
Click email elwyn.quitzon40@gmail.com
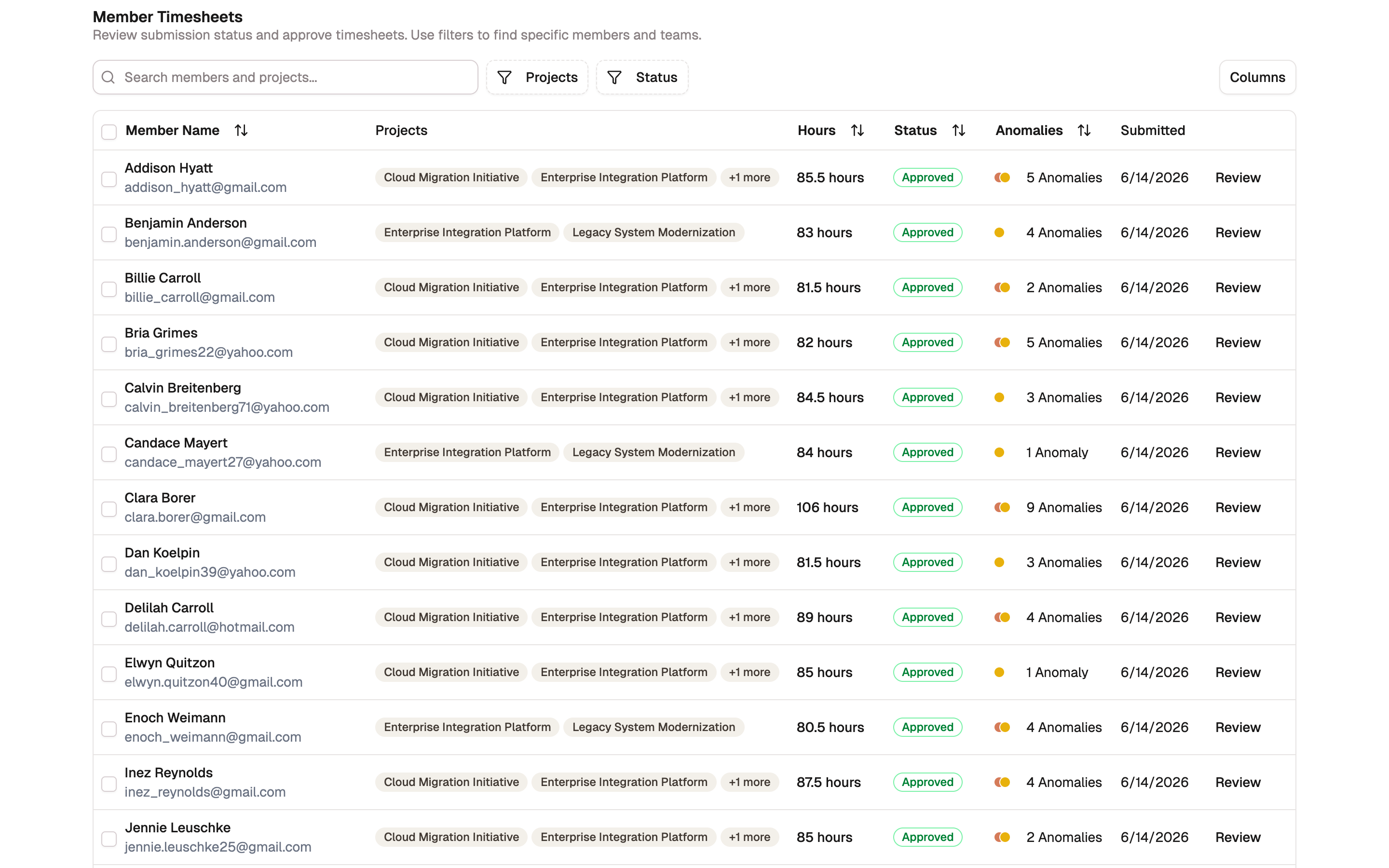[x=214, y=682]
